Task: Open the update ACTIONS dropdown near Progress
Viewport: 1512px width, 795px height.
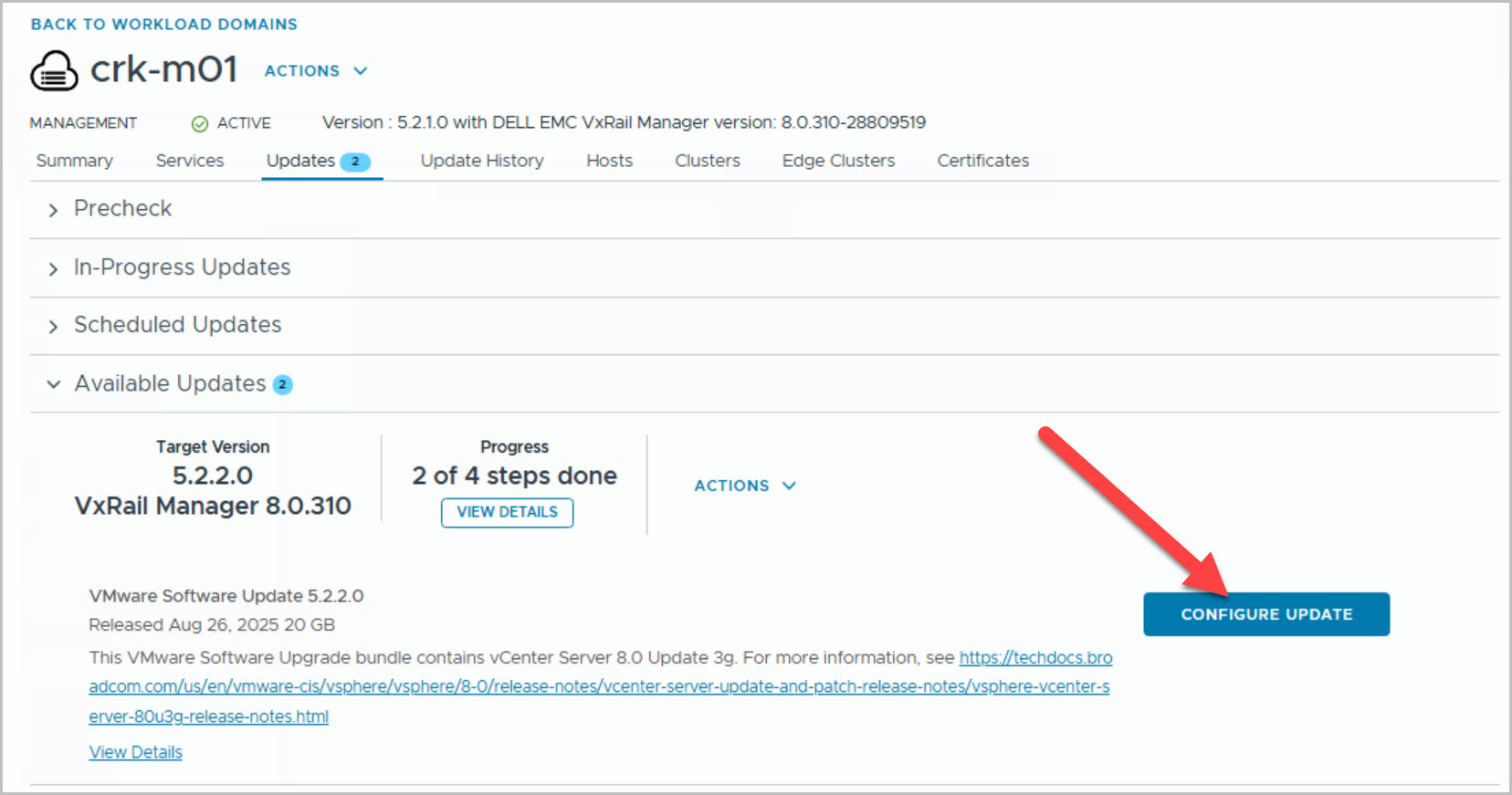Action: tap(745, 486)
